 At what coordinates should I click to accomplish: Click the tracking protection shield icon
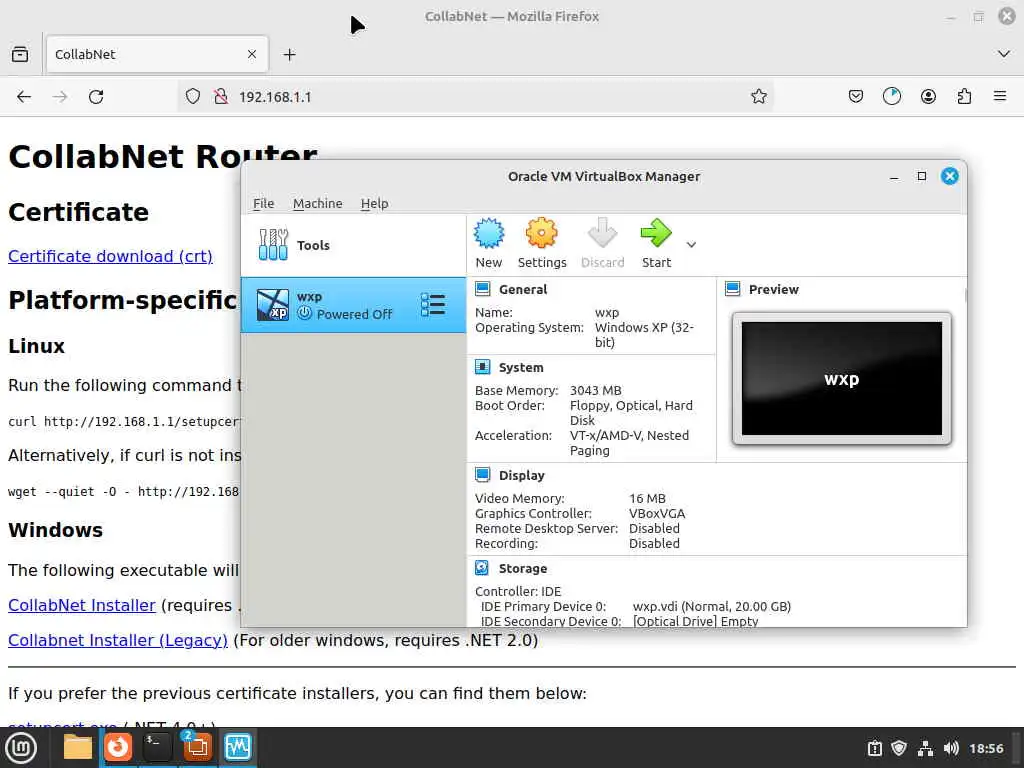[193, 97]
